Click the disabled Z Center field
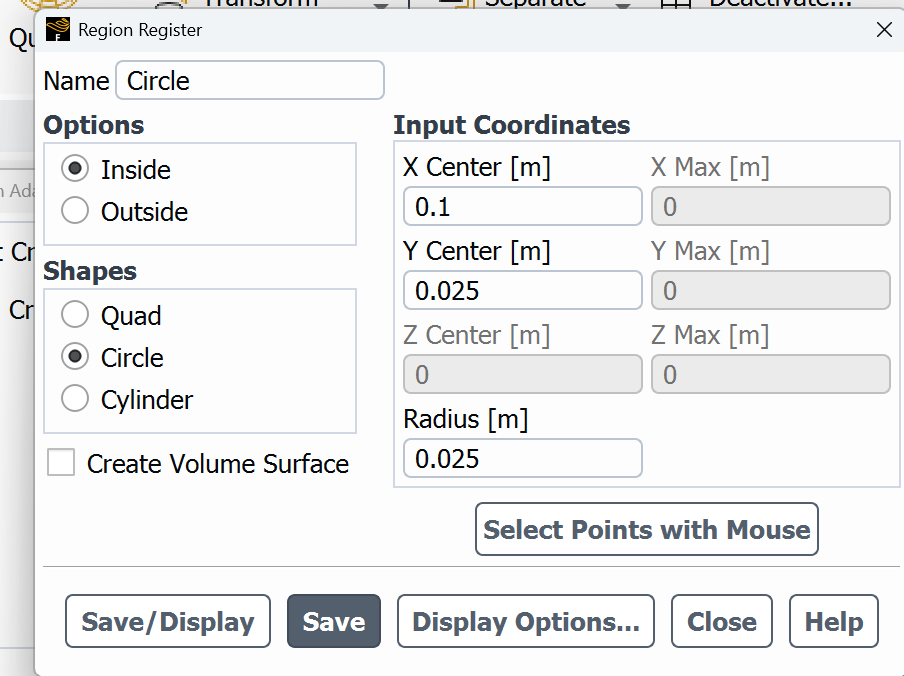 522,375
